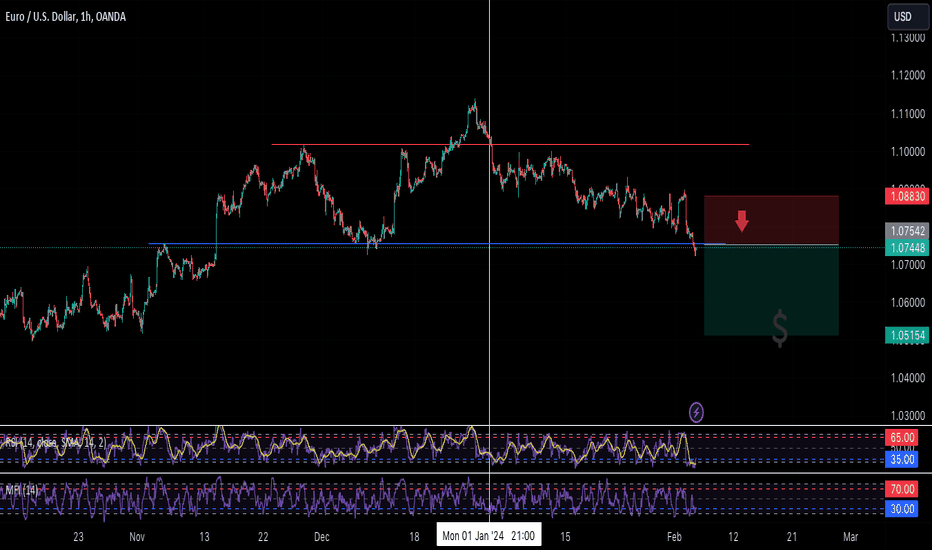
Task: Click the purple lightning event icon
Action: (696, 412)
